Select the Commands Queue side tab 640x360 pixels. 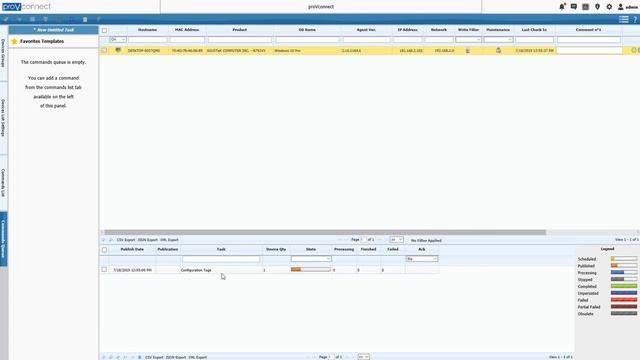pyautogui.click(x=3, y=239)
